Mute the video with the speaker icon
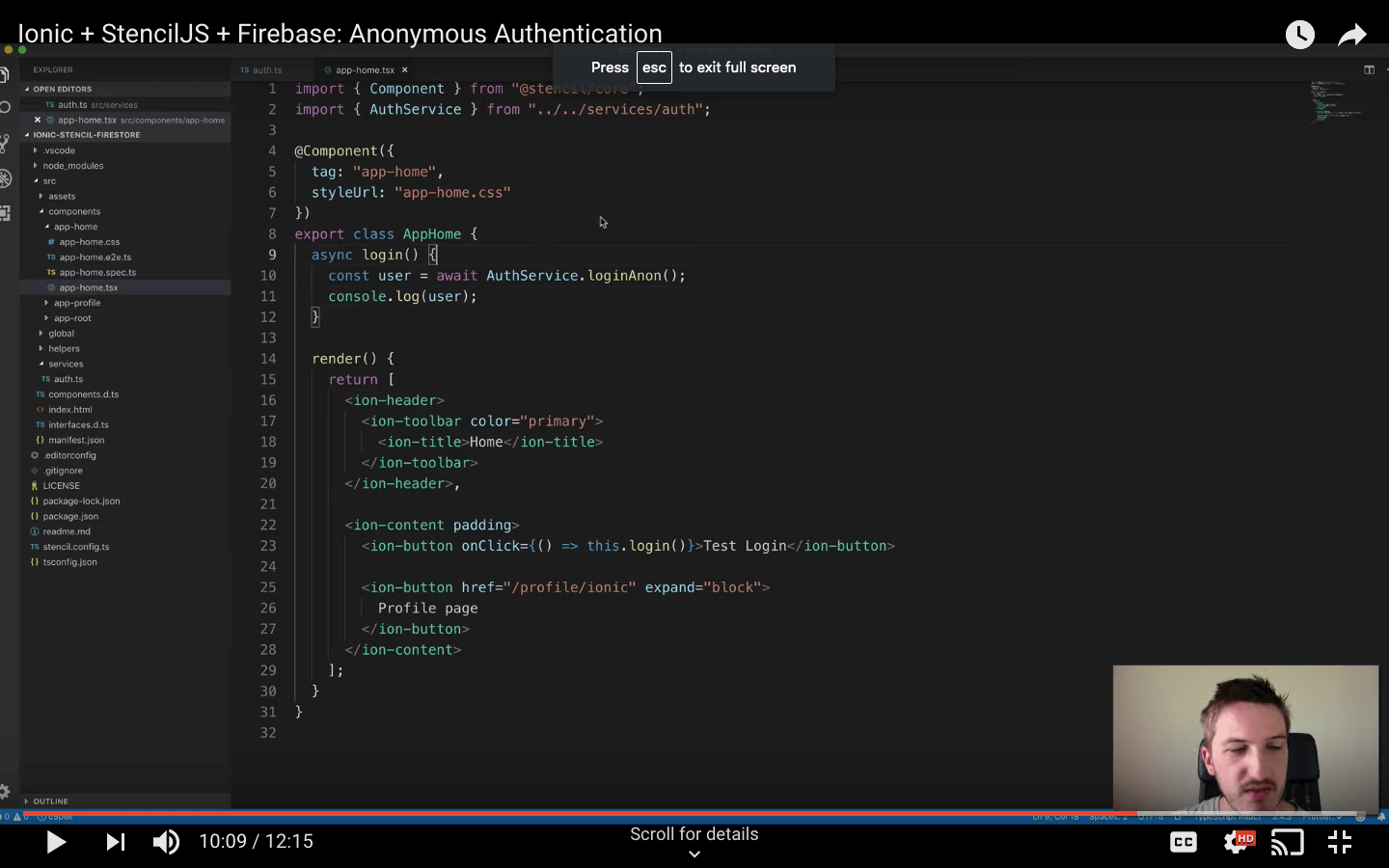 click(x=166, y=842)
